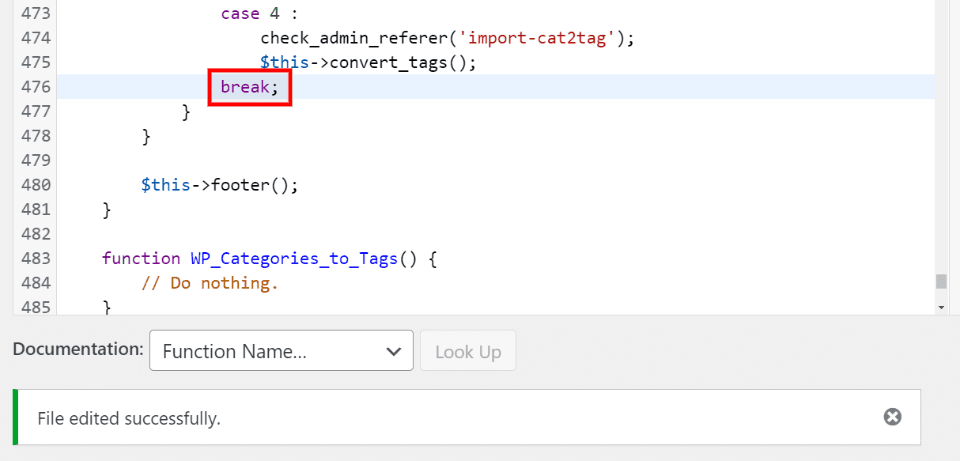Image resolution: width=960 pixels, height=461 pixels.
Task: Click line number 476 in gutter
Action: coord(36,87)
